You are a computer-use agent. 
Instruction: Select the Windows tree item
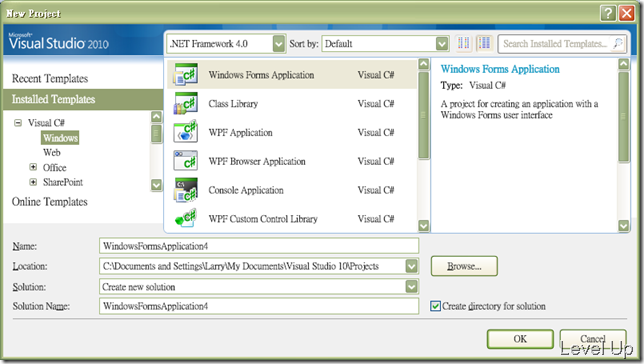click(60, 138)
